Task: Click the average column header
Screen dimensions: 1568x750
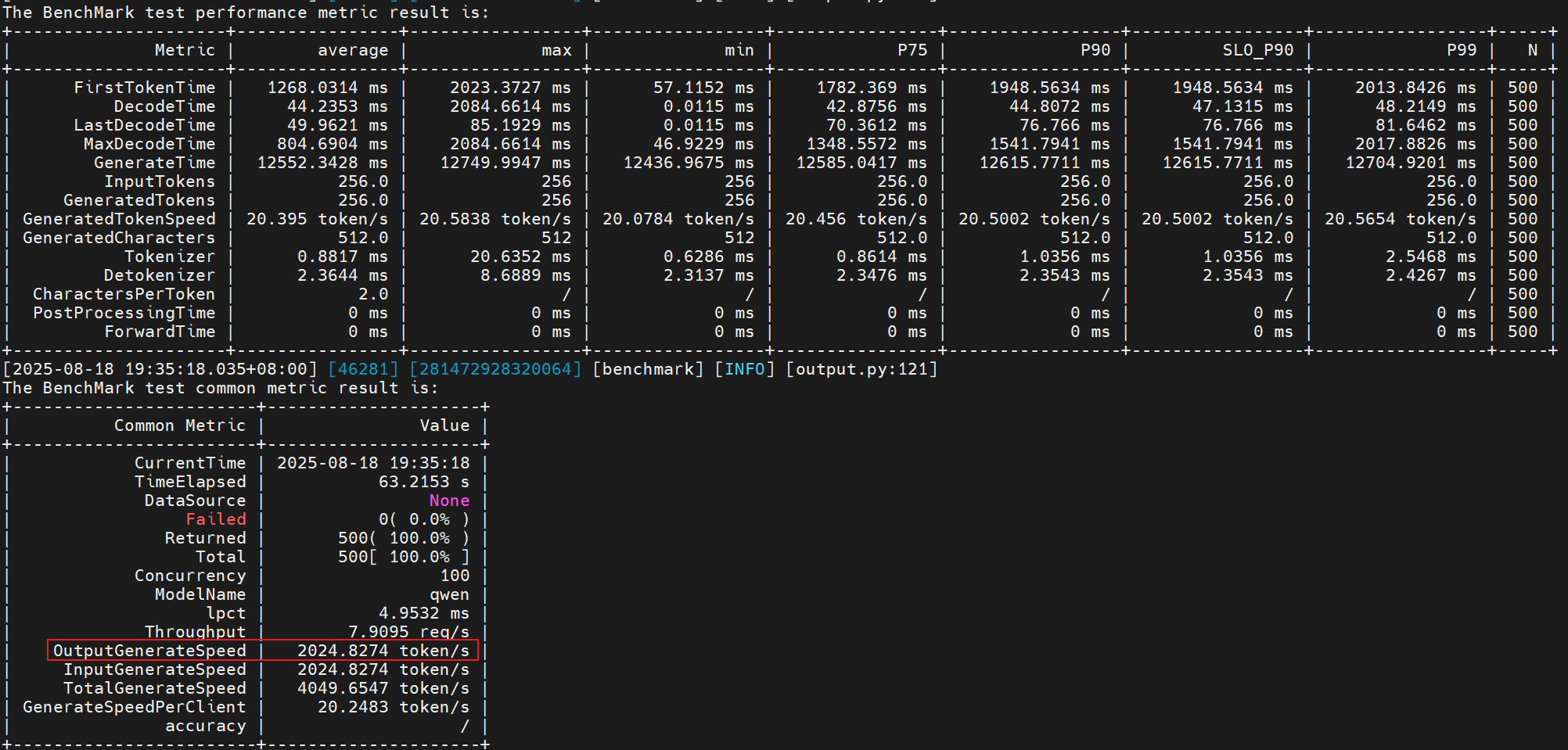Action: point(353,50)
